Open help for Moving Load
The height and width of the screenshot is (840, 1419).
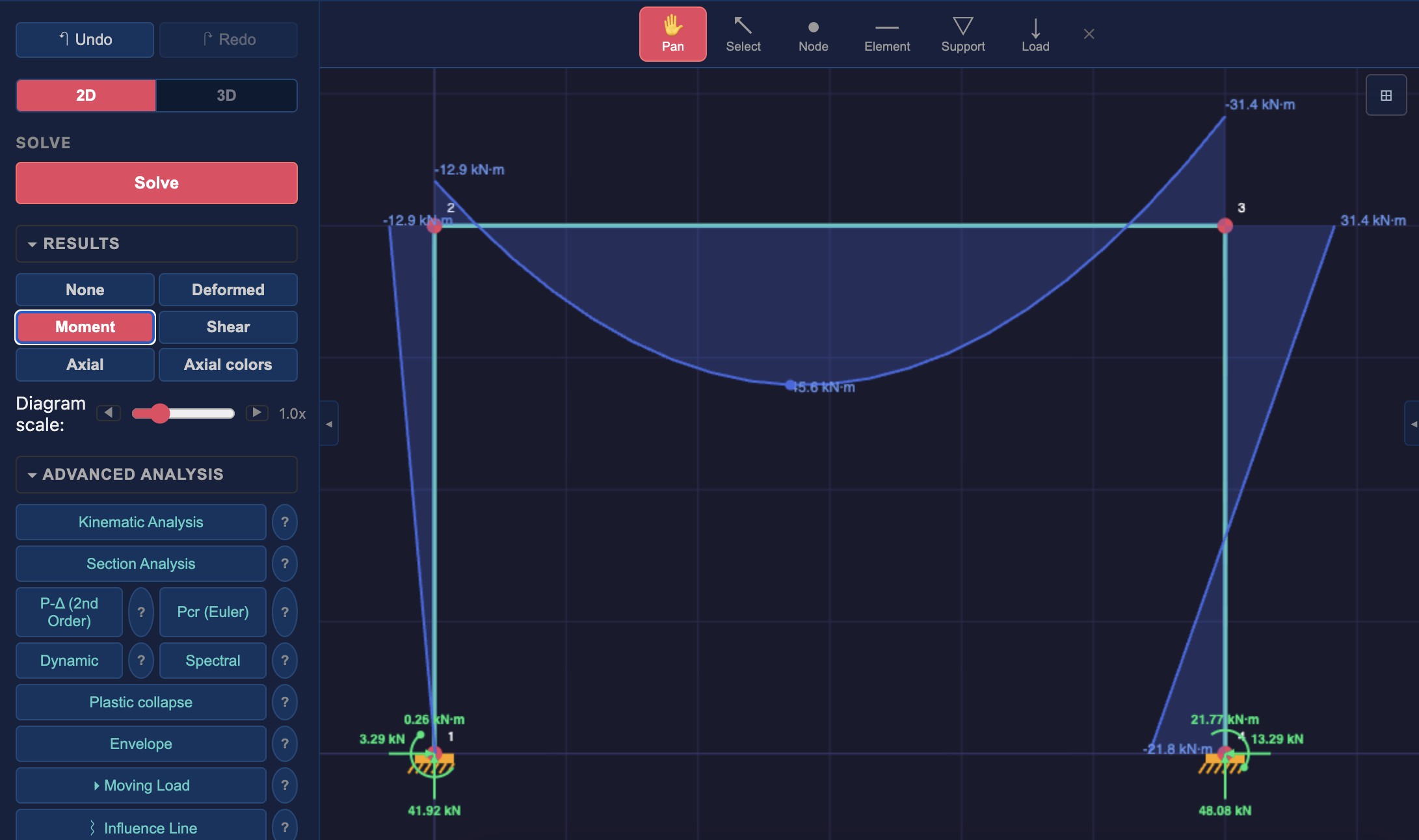tap(285, 785)
